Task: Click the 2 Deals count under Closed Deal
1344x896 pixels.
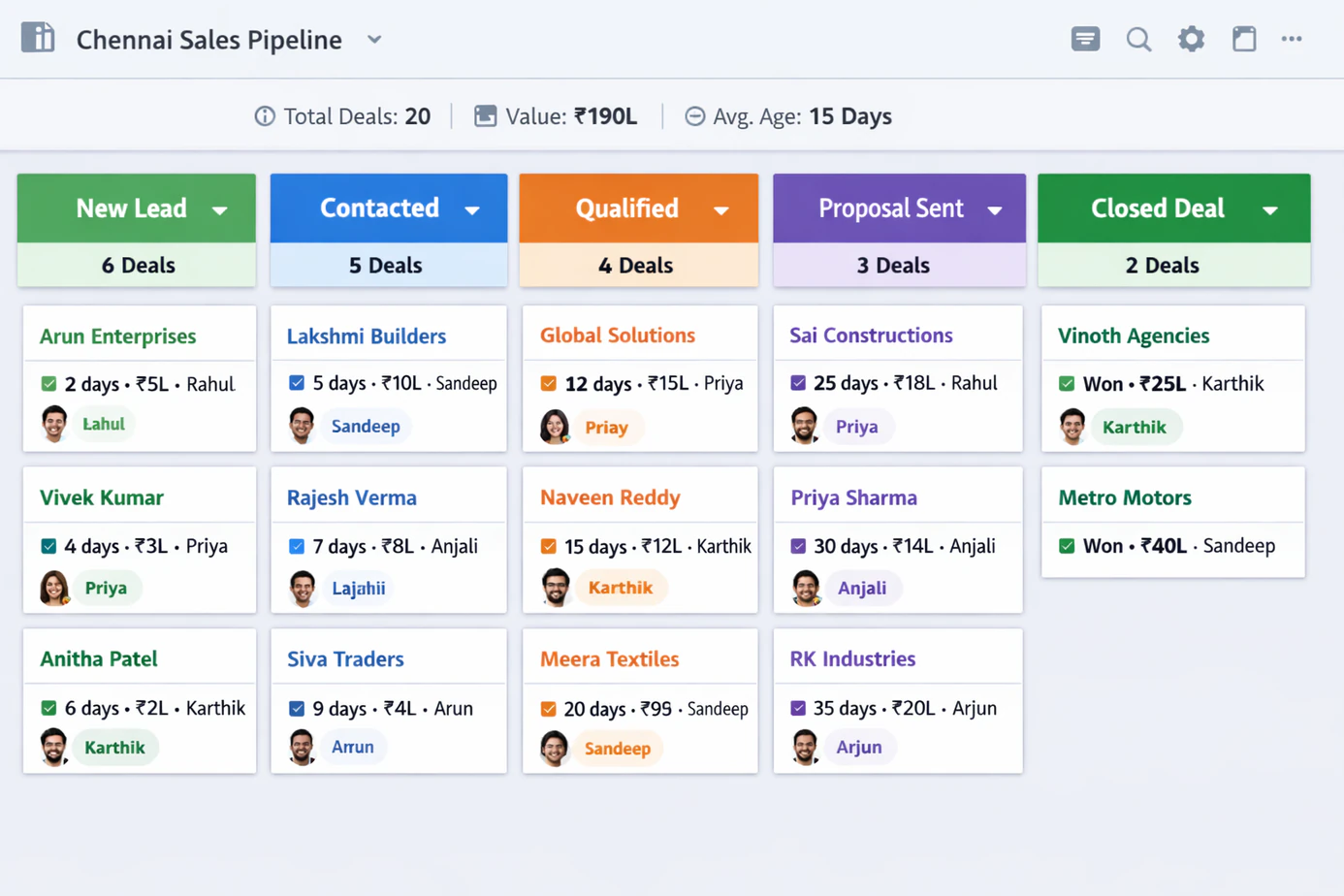Action: pos(1163,266)
